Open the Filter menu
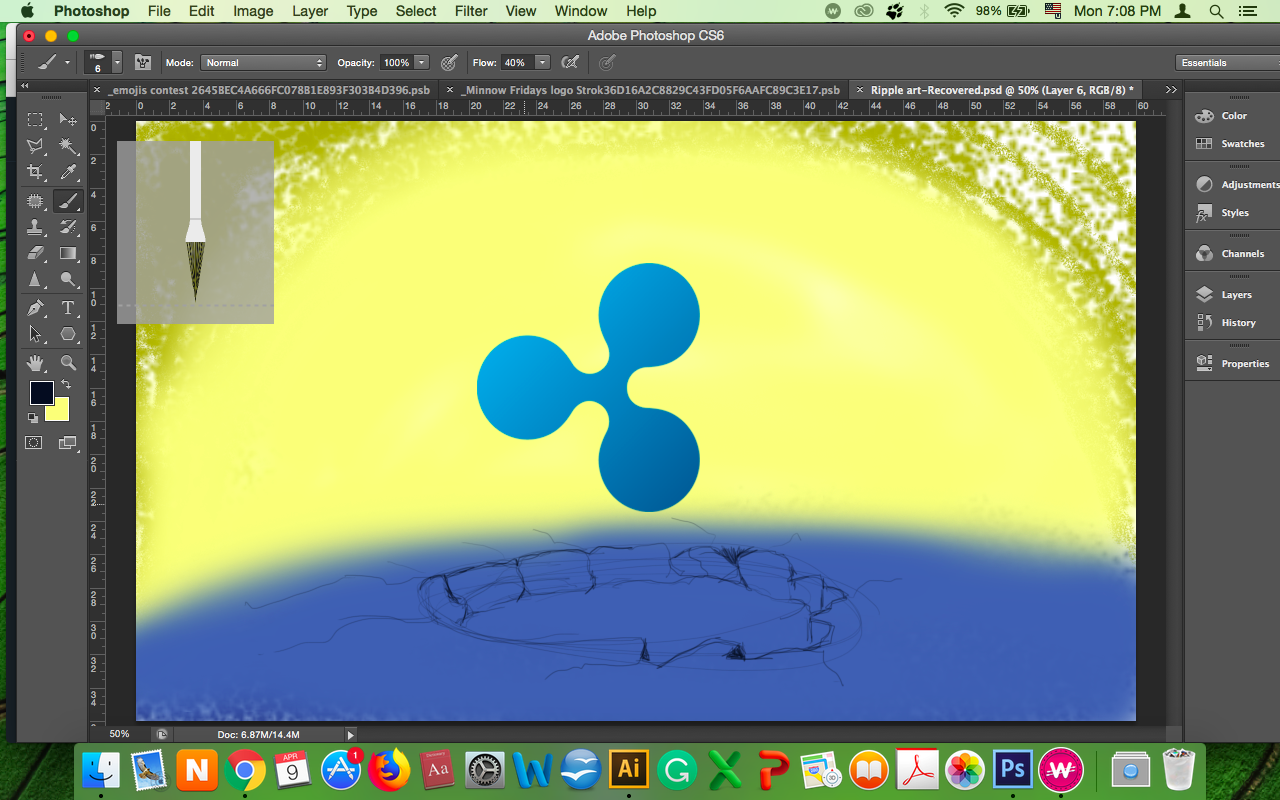Screen dimensions: 1280x800 (471, 11)
